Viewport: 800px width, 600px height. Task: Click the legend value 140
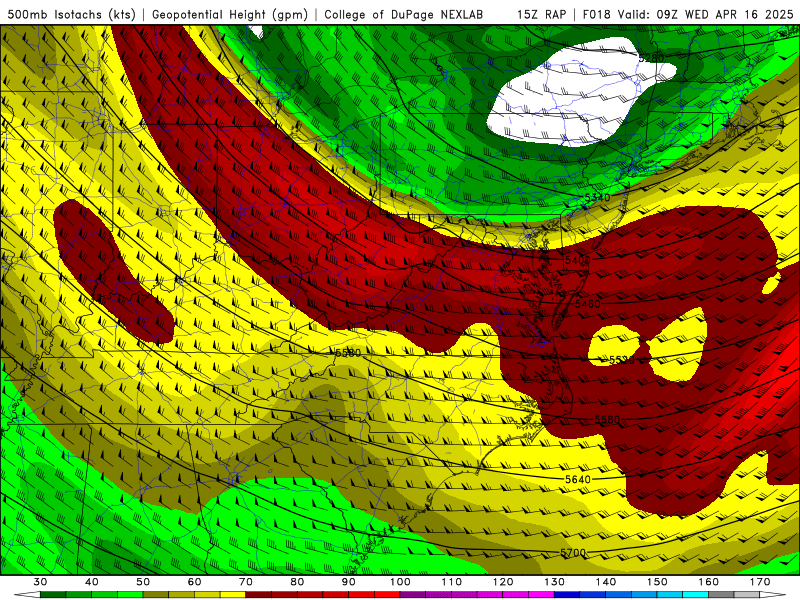pyautogui.click(x=606, y=582)
